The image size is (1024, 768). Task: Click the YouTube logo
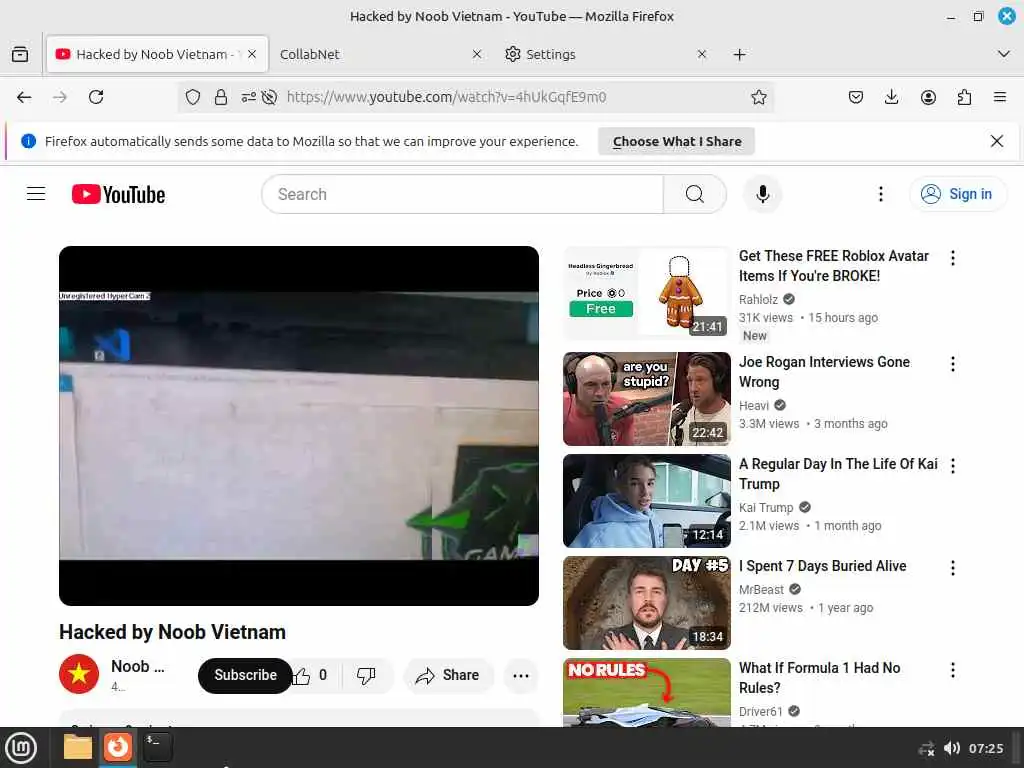tap(118, 194)
